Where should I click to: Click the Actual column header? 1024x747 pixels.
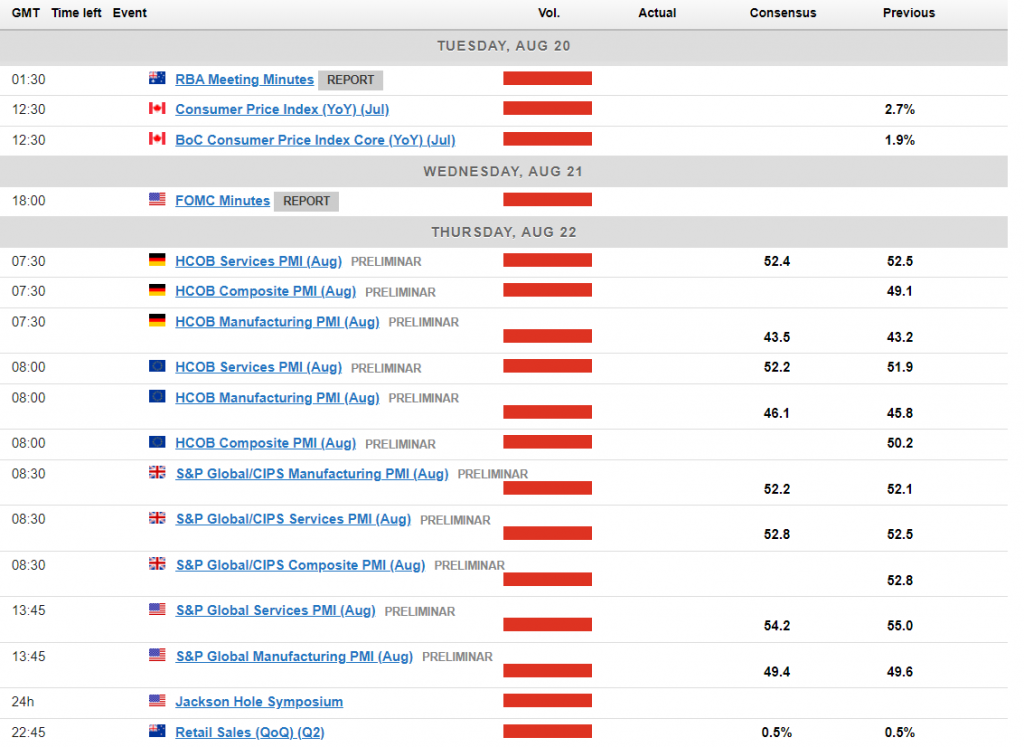[x=657, y=13]
